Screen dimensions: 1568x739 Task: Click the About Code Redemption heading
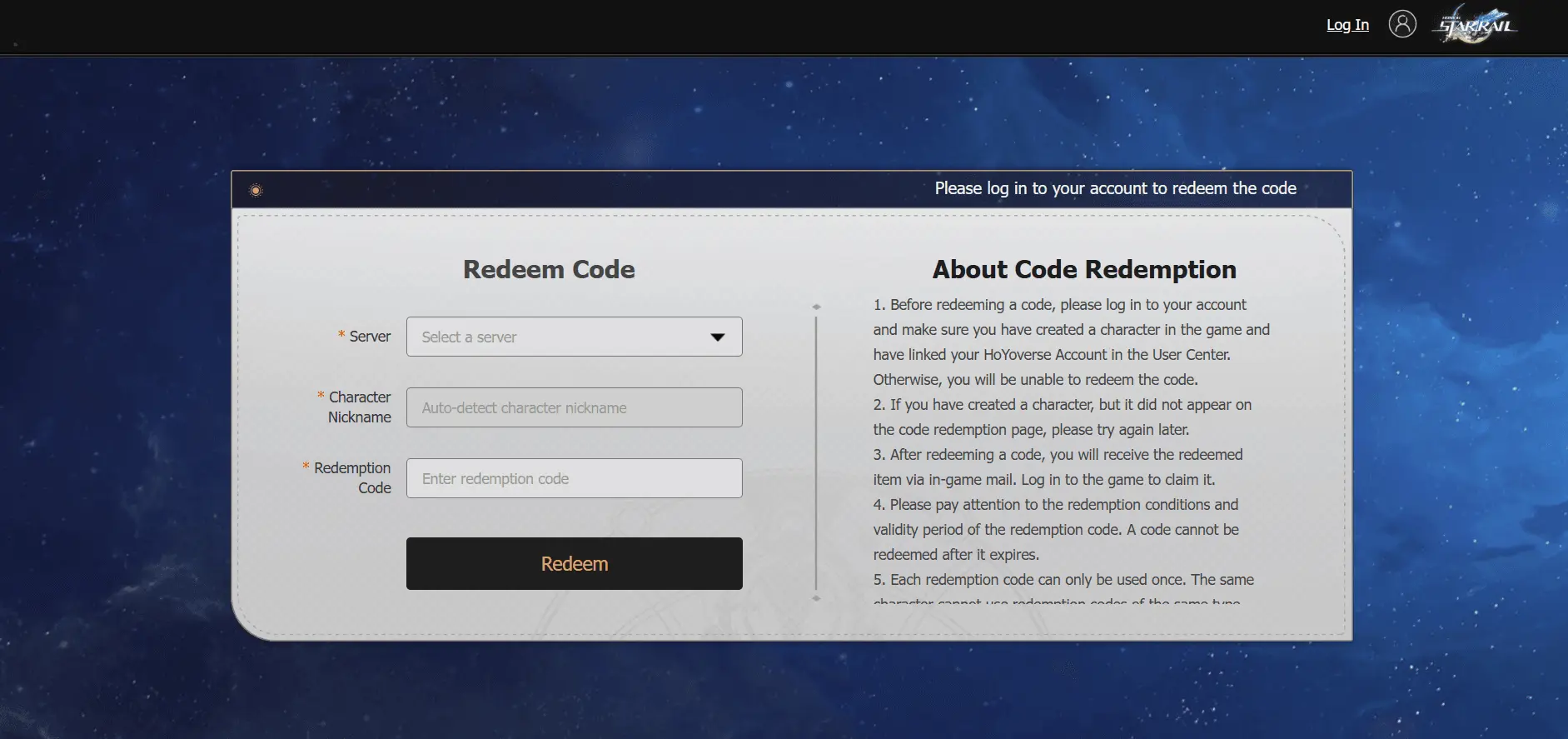pos(1083,269)
